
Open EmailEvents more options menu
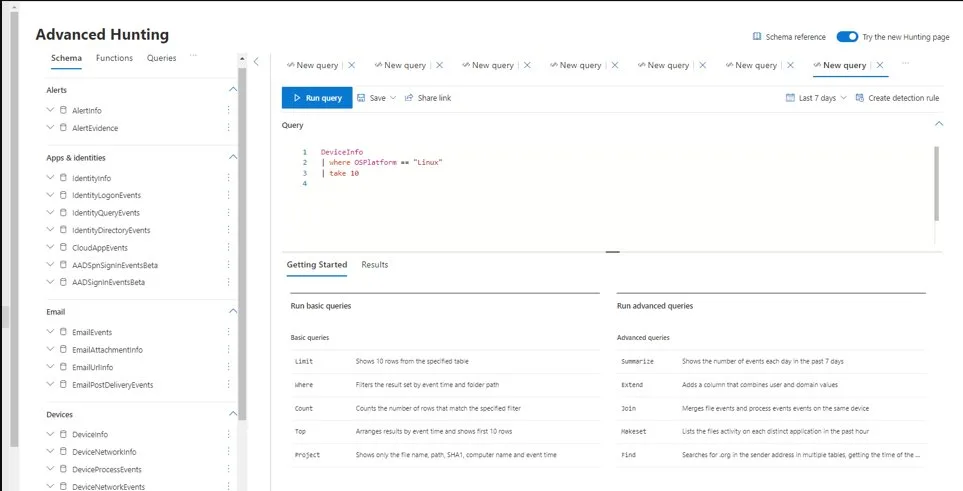pyautogui.click(x=228, y=331)
